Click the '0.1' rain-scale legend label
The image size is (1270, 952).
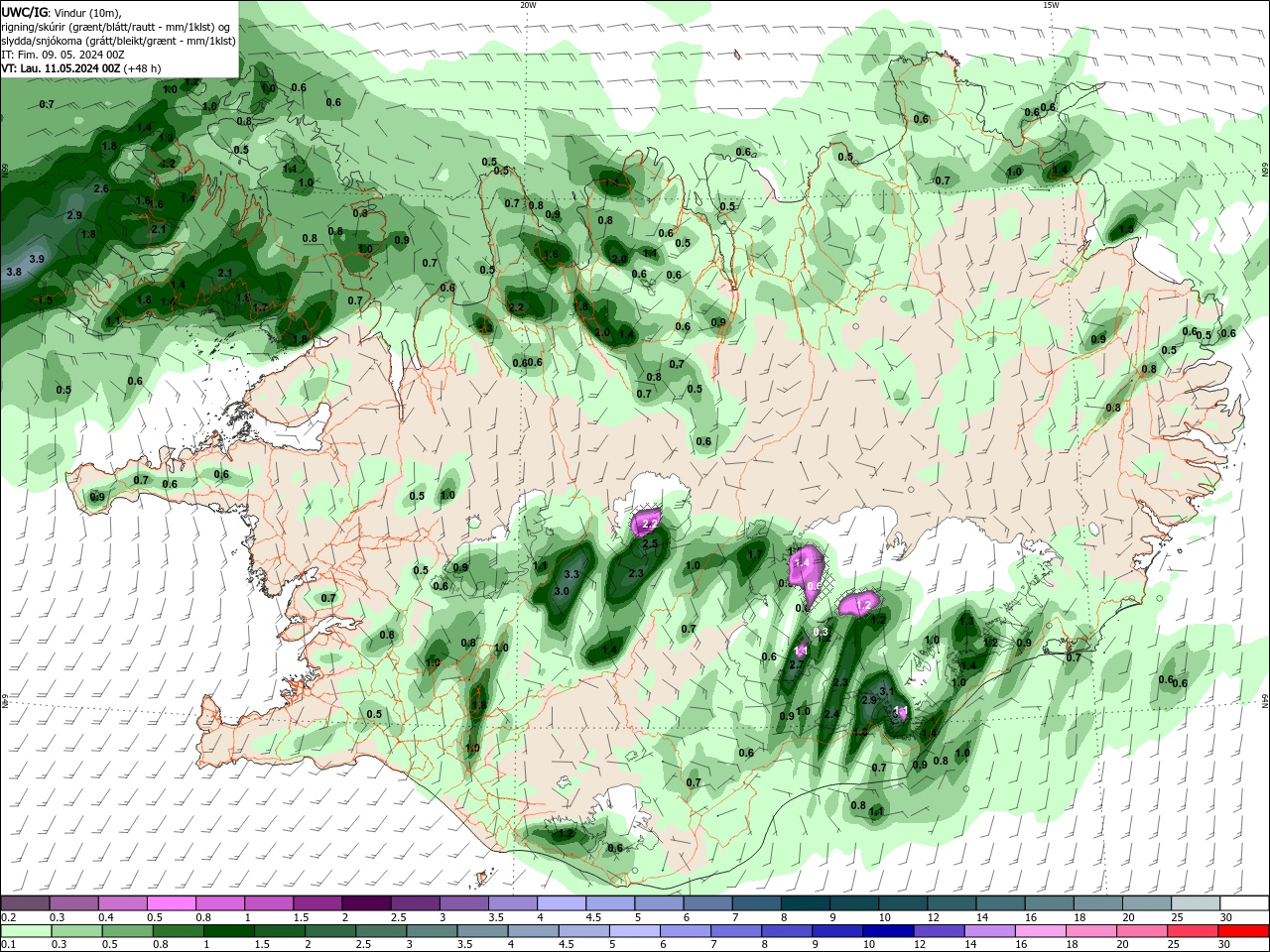pos(8,944)
